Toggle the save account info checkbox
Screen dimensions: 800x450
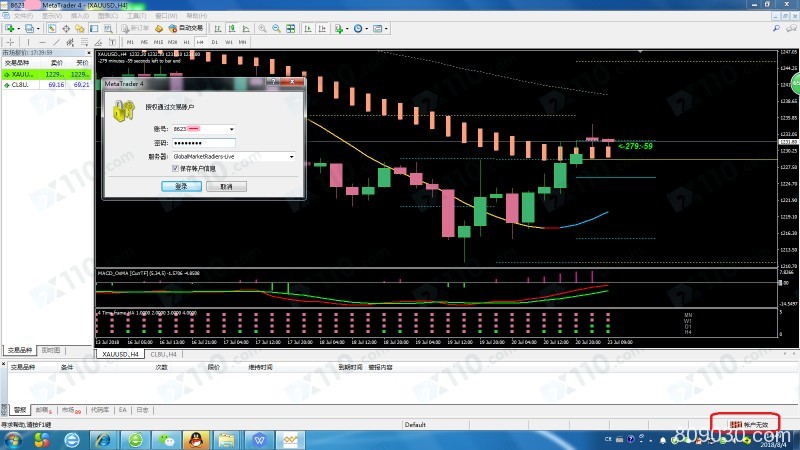click(175, 168)
